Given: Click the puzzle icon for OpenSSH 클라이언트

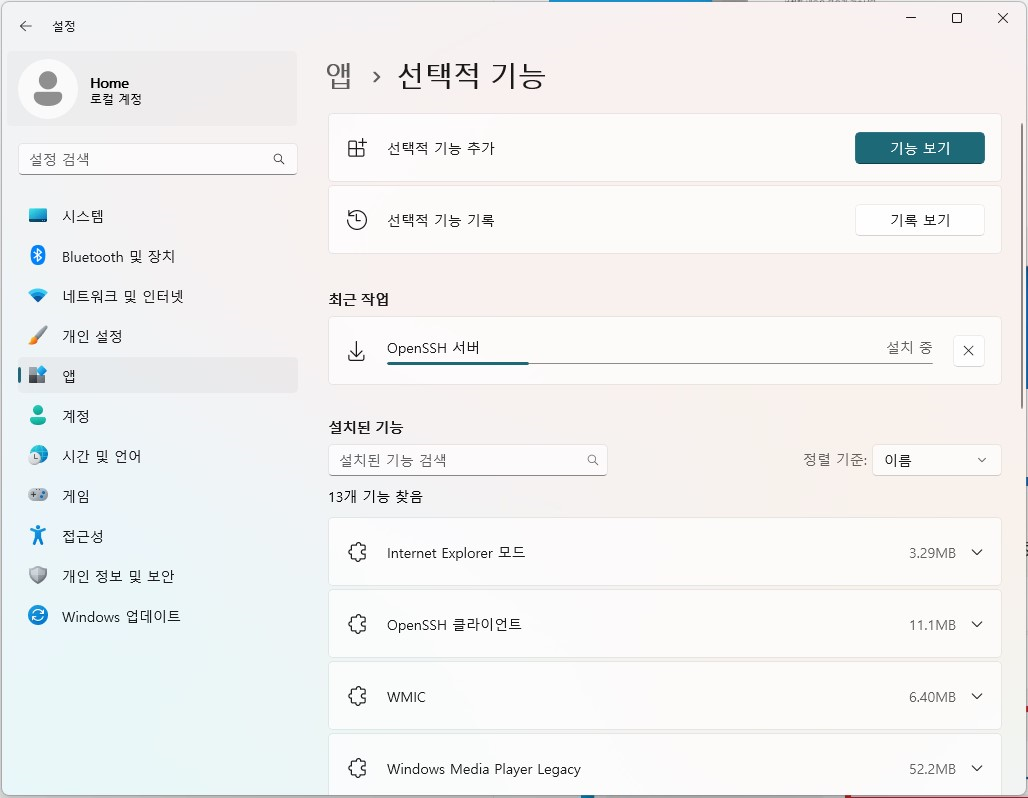Looking at the screenshot, I should coord(357,624).
